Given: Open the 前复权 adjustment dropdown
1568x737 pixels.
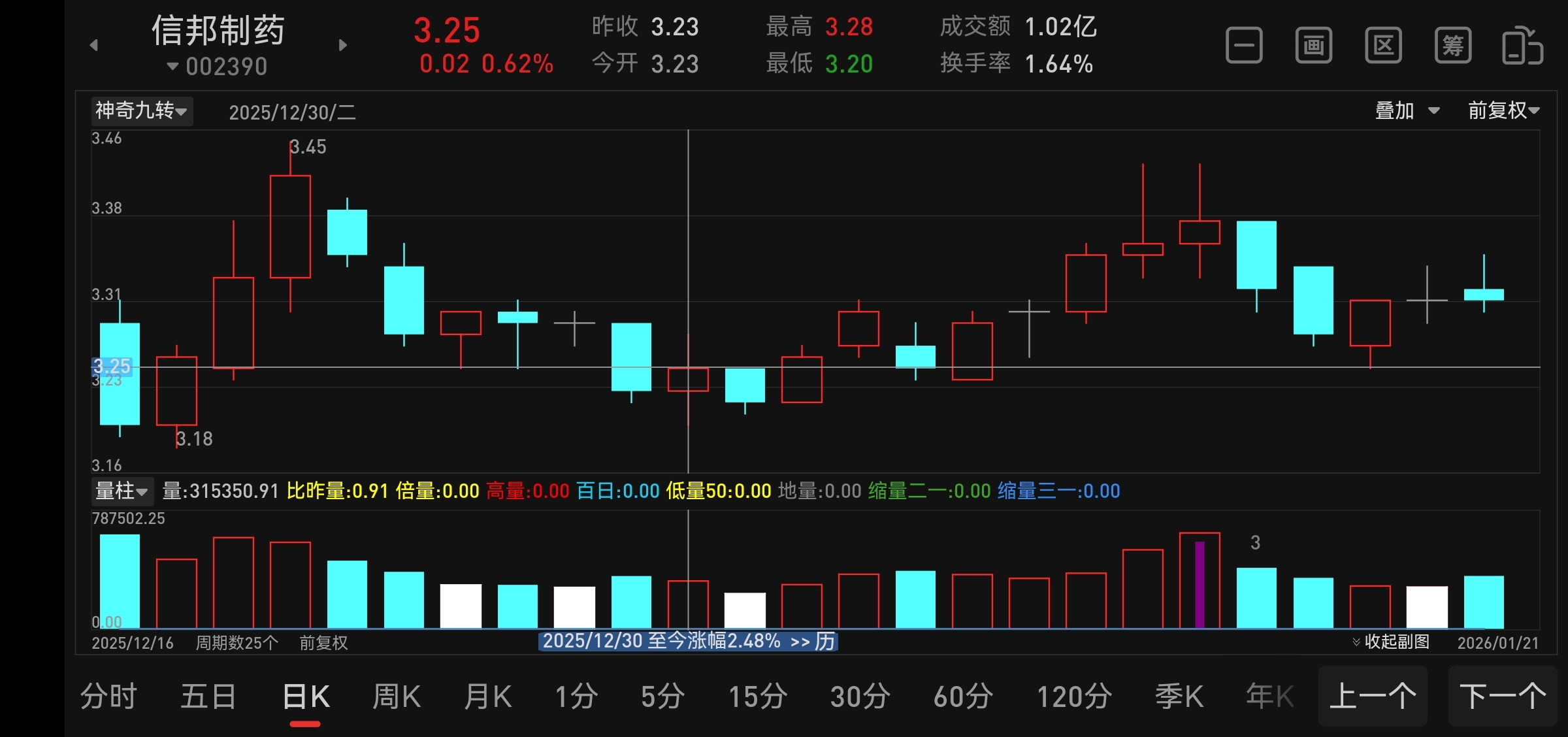Looking at the screenshot, I should tap(1503, 110).
